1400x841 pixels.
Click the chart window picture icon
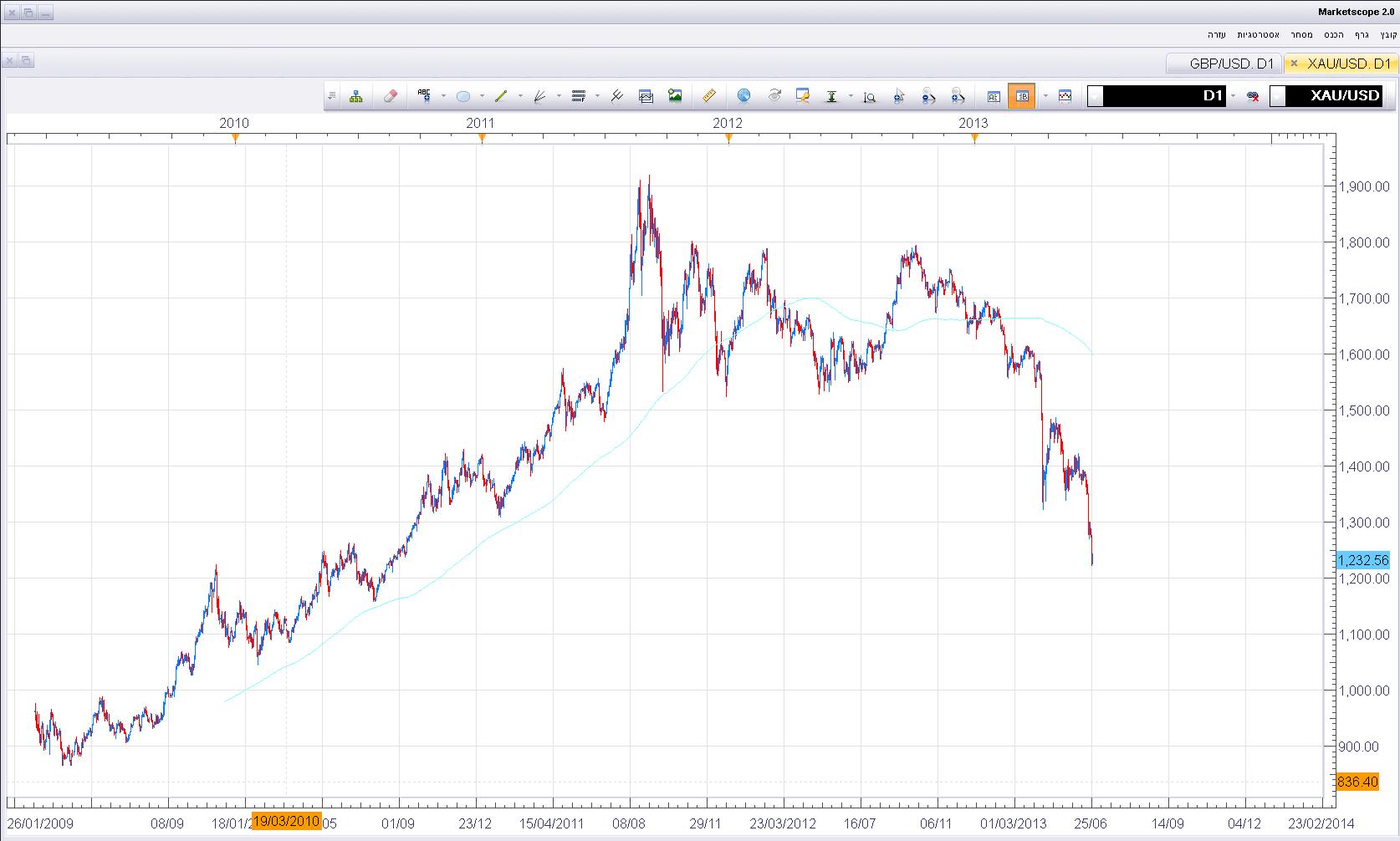(646, 96)
